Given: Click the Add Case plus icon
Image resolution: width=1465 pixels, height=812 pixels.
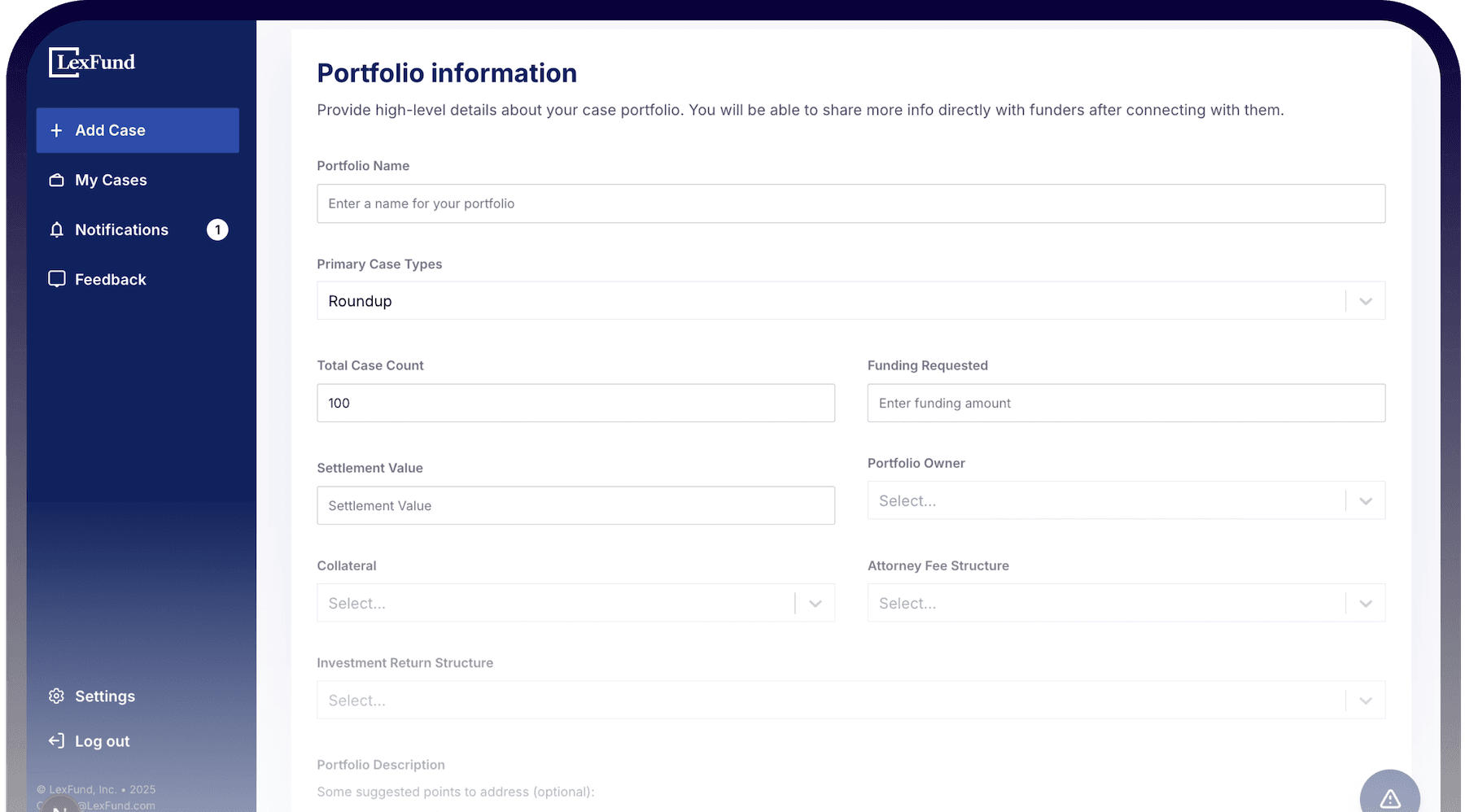Looking at the screenshot, I should click(56, 130).
